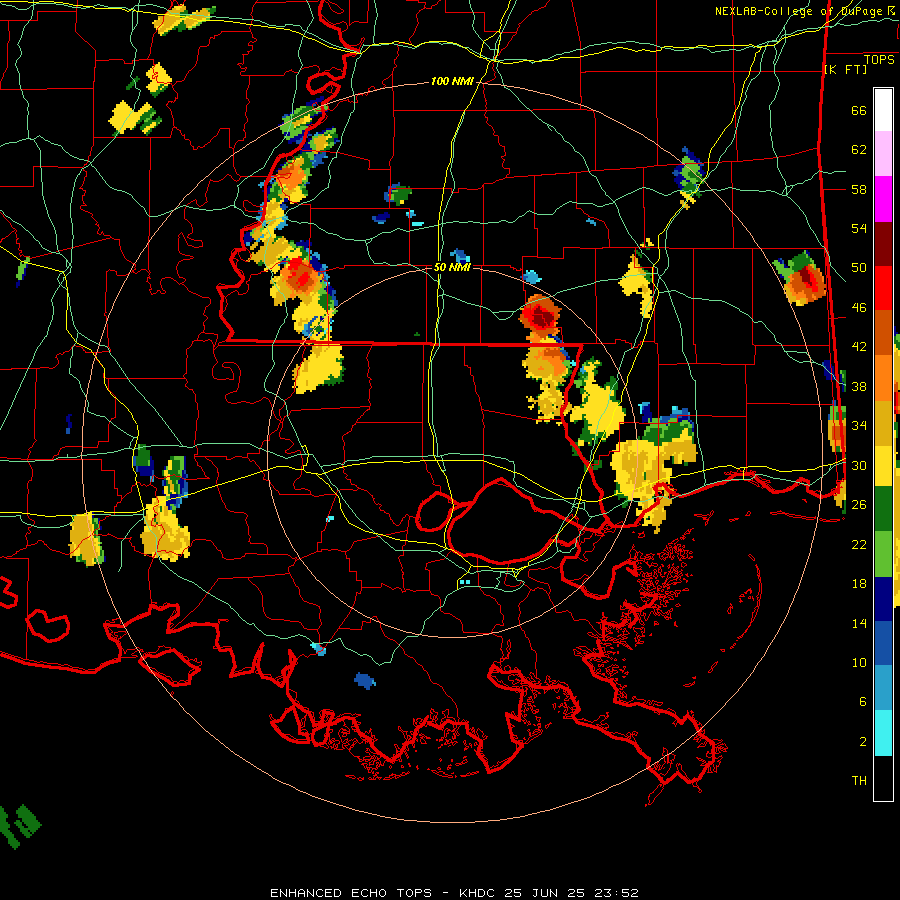Click legend value 66

[x=859, y=110]
